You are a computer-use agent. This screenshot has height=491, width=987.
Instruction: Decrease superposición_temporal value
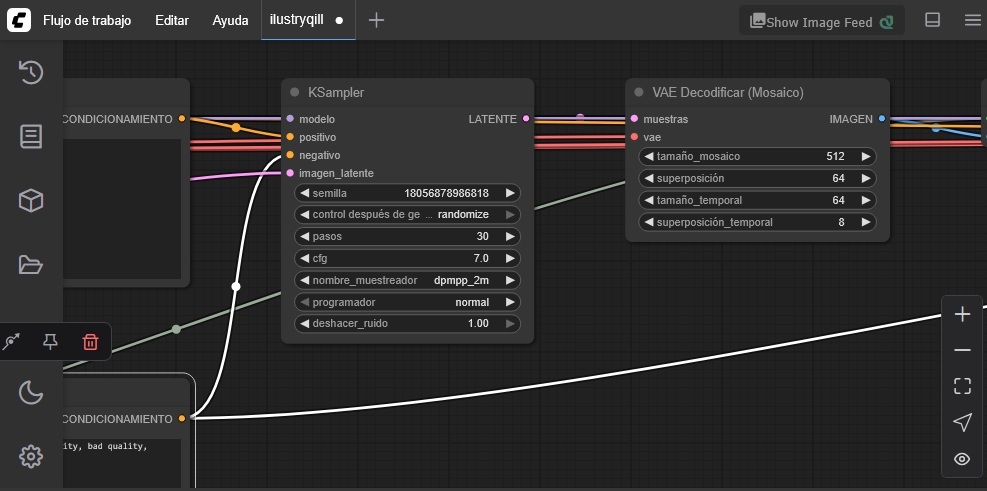point(648,222)
